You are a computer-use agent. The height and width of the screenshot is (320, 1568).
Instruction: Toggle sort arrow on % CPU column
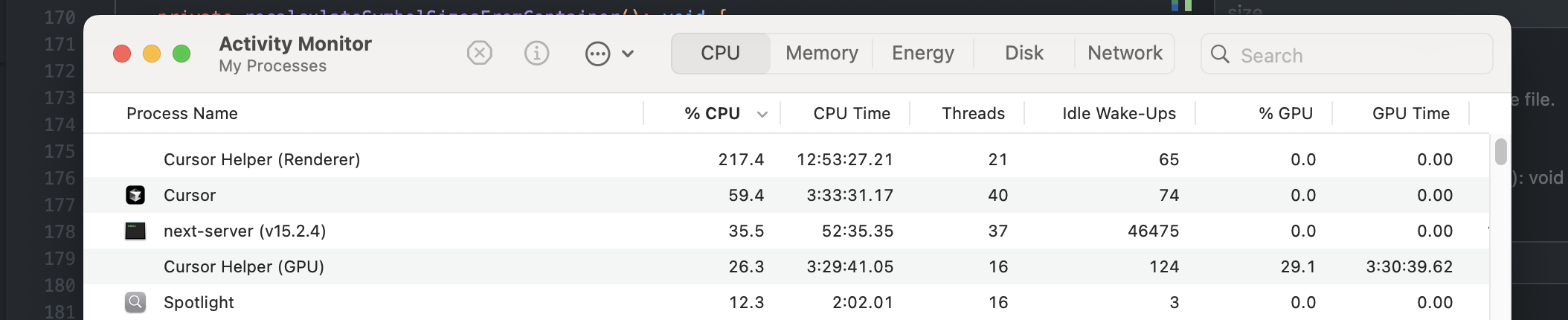click(762, 114)
